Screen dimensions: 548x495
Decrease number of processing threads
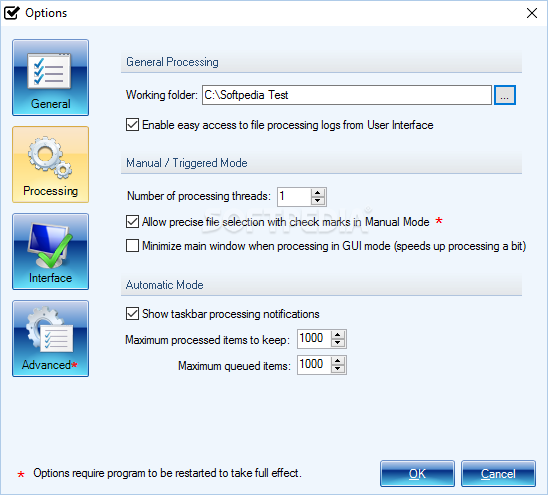coord(317,201)
